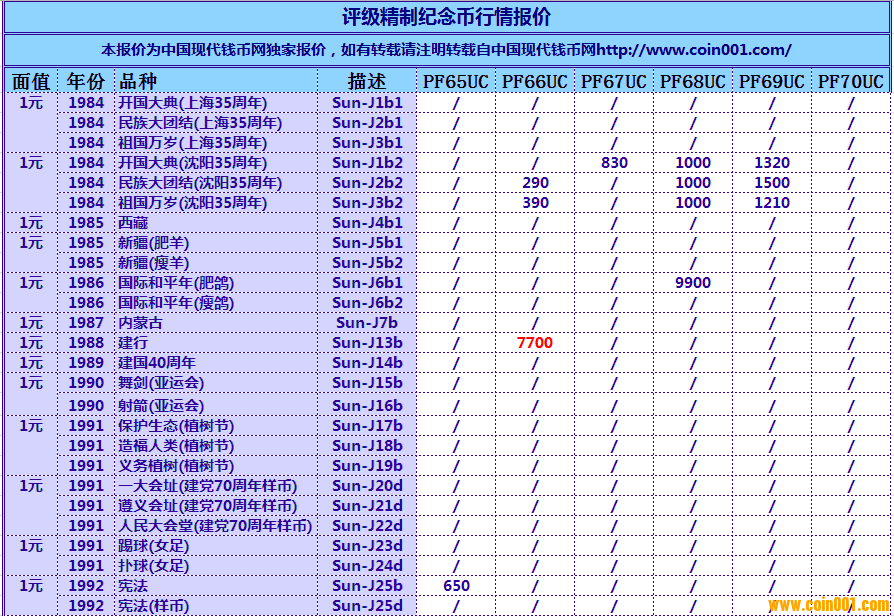Select the 650 price for 宪法

click(455, 586)
